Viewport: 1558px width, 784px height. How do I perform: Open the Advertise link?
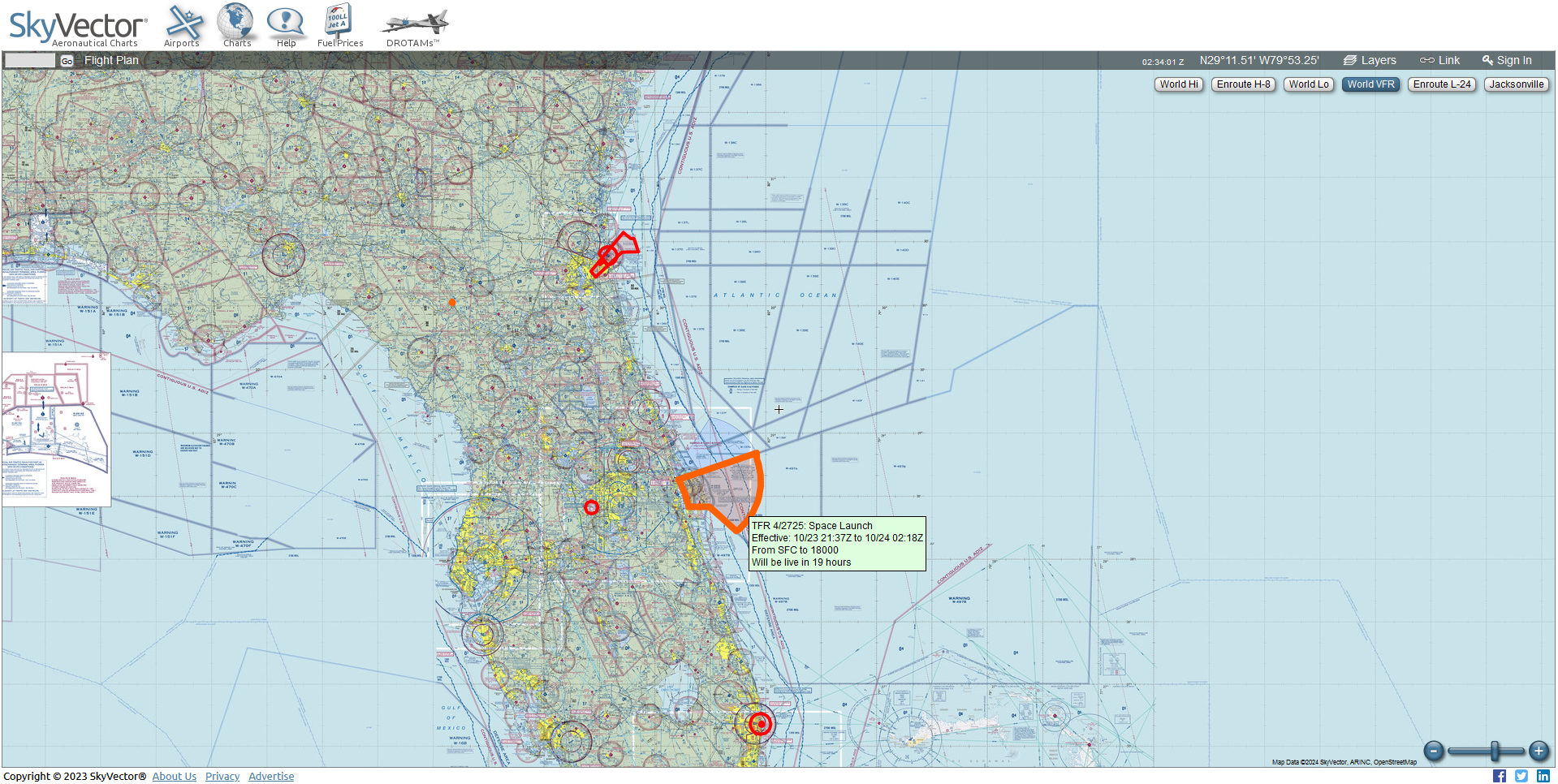(271, 777)
